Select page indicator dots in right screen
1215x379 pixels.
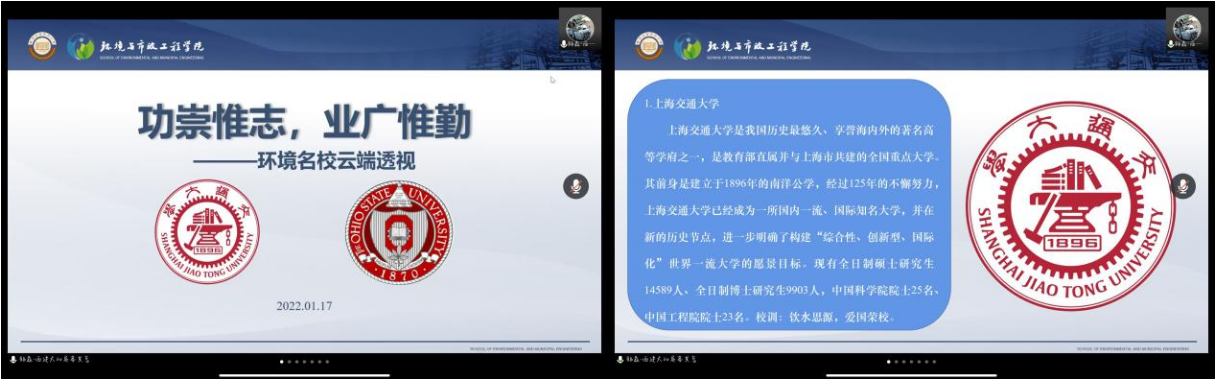911,362
